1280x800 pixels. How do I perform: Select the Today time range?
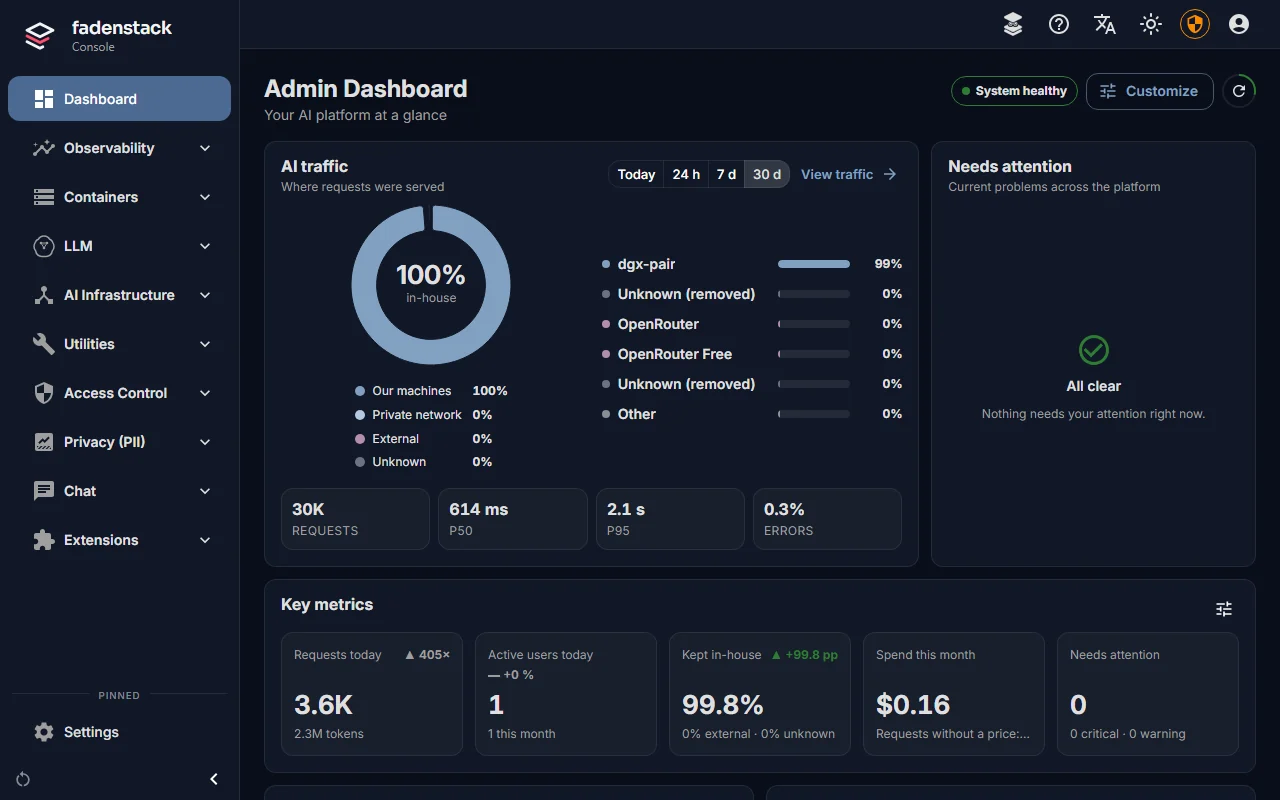click(x=636, y=174)
